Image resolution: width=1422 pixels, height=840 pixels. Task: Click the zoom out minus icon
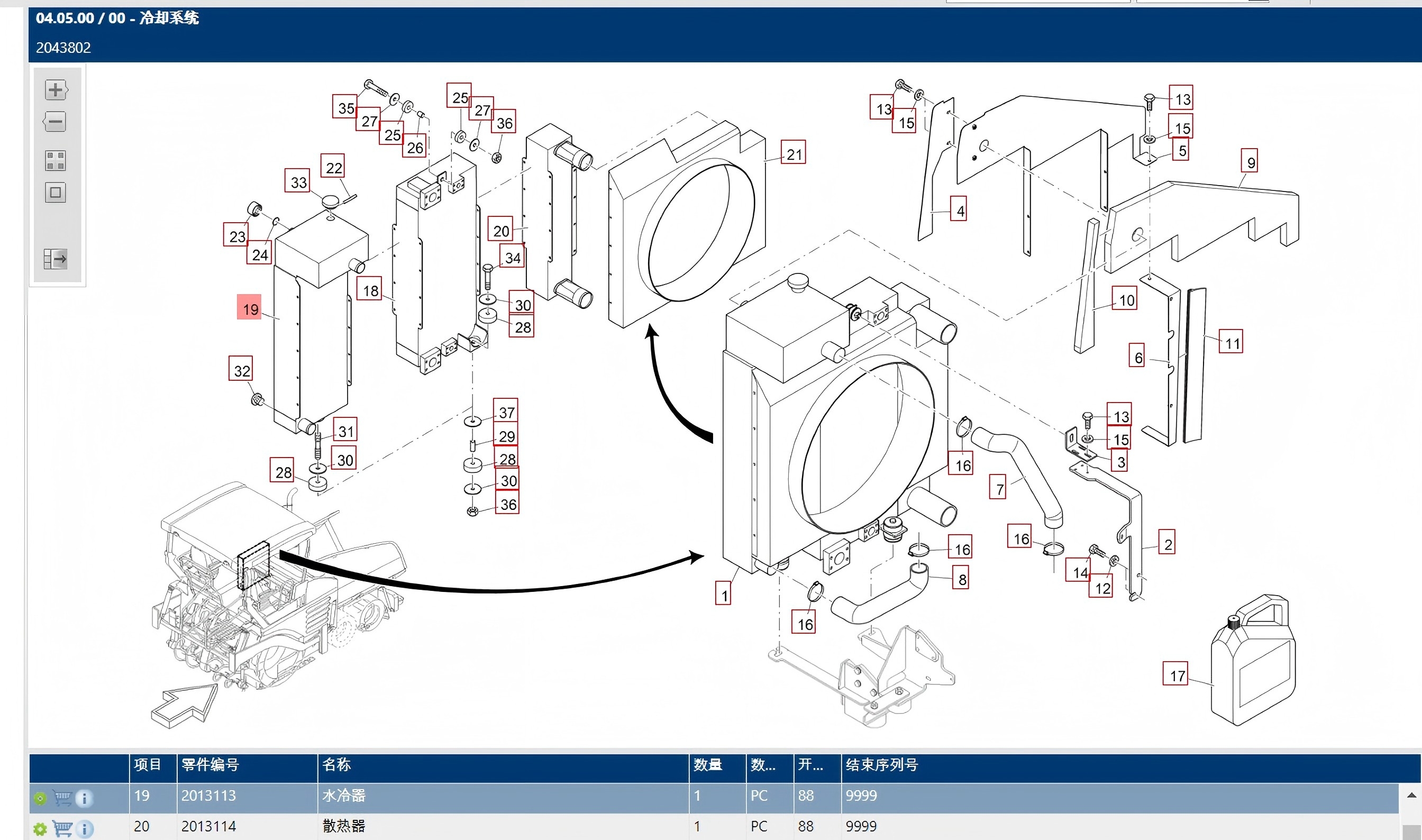[55, 121]
